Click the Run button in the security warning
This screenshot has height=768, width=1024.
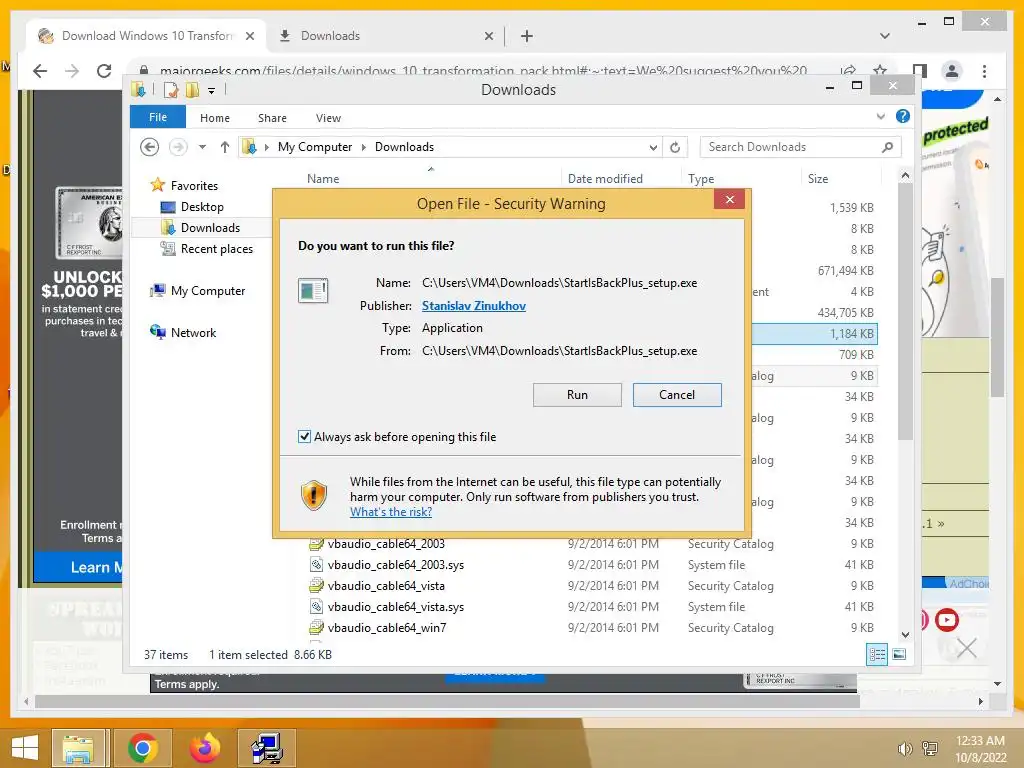[577, 394]
